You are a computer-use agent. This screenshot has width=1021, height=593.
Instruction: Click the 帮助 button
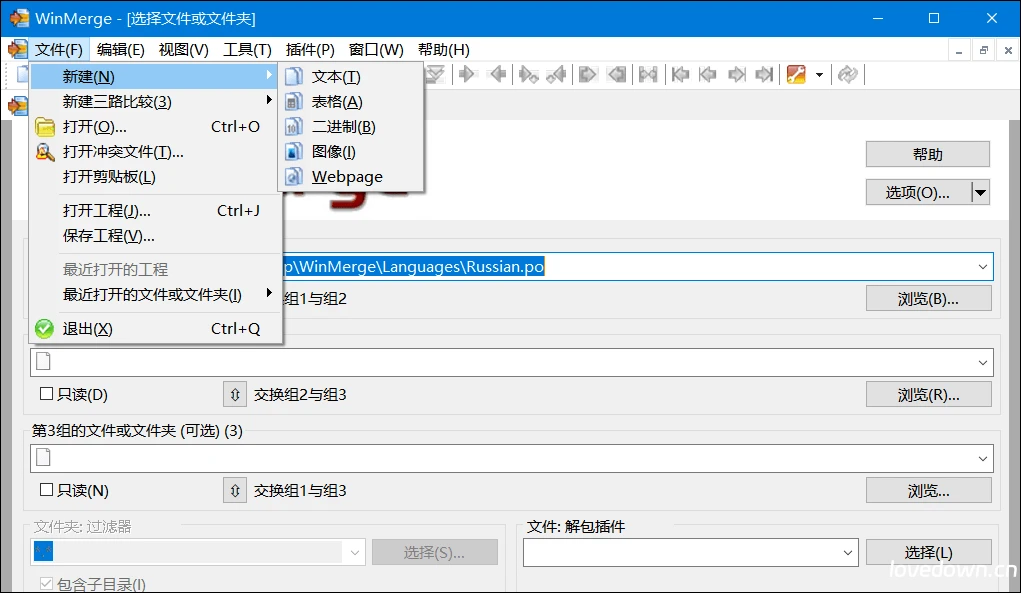pos(926,154)
